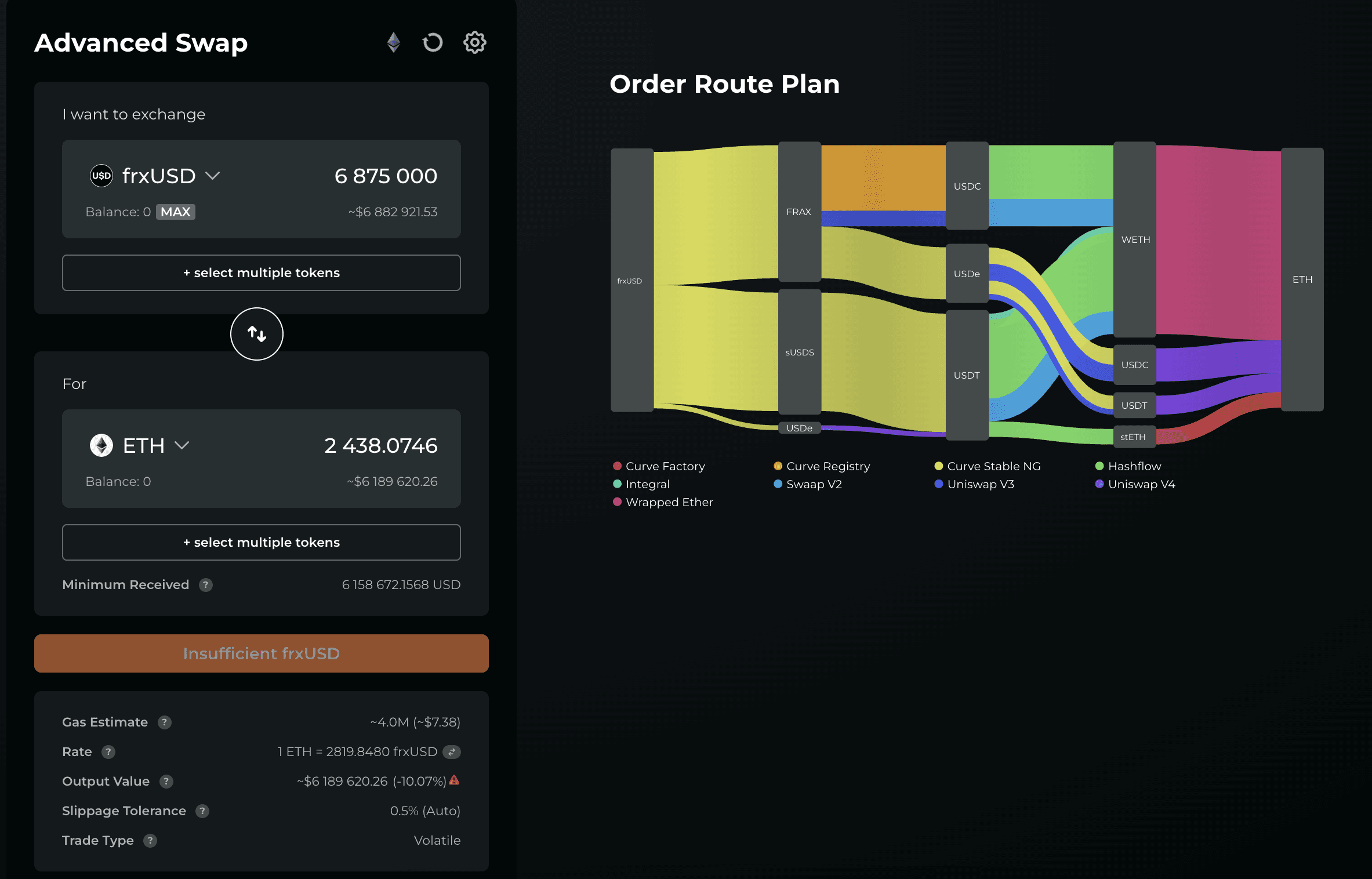Click the Curve Factory legend swatch
1372x879 pixels.
pos(617,466)
